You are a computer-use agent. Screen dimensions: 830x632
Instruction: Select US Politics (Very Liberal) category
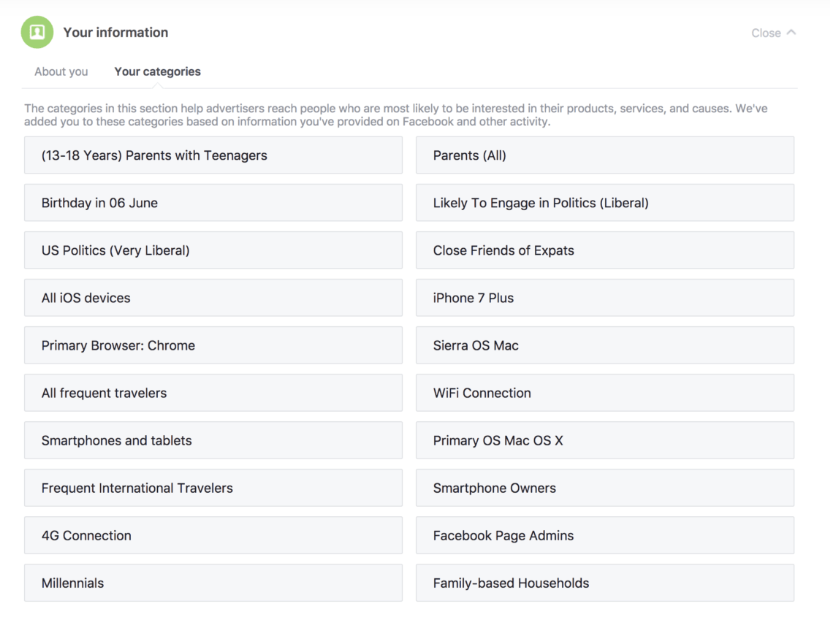213,250
